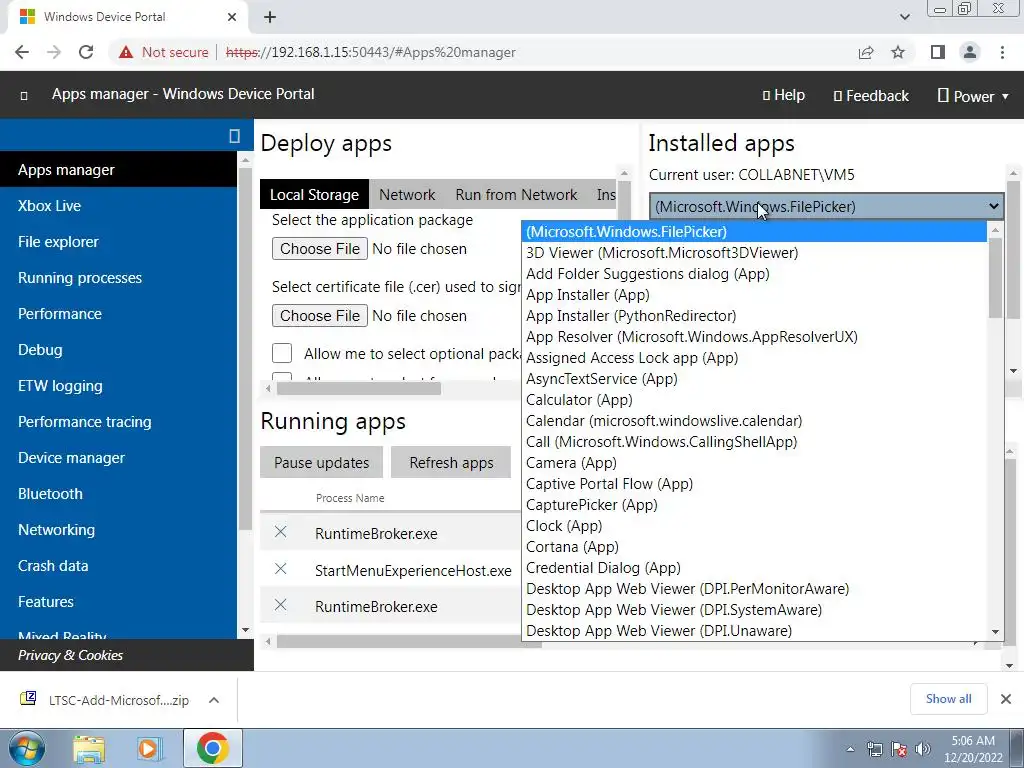1024x768 pixels.
Task: Click Show all downloads
Action: pyautogui.click(x=948, y=699)
